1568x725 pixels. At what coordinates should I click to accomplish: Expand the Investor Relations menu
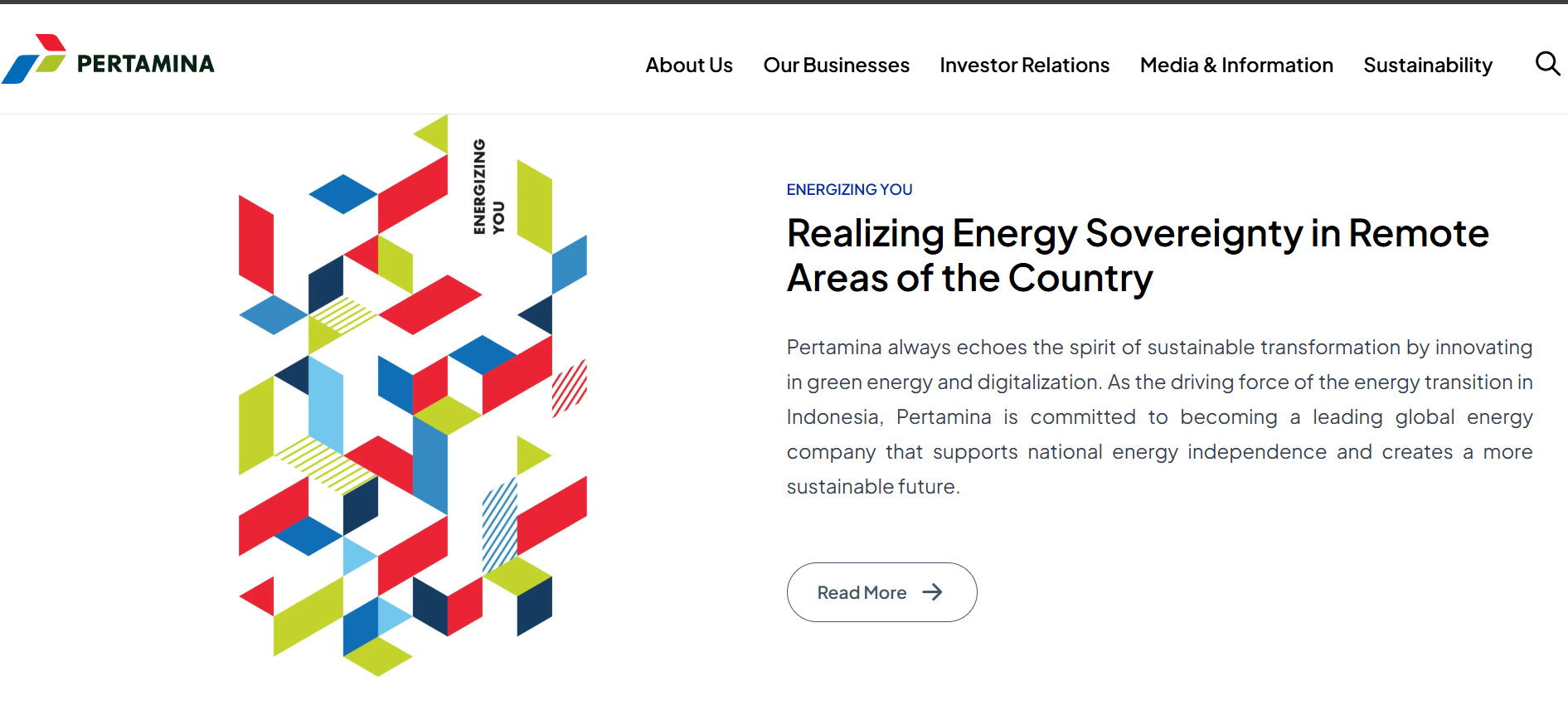click(1024, 65)
